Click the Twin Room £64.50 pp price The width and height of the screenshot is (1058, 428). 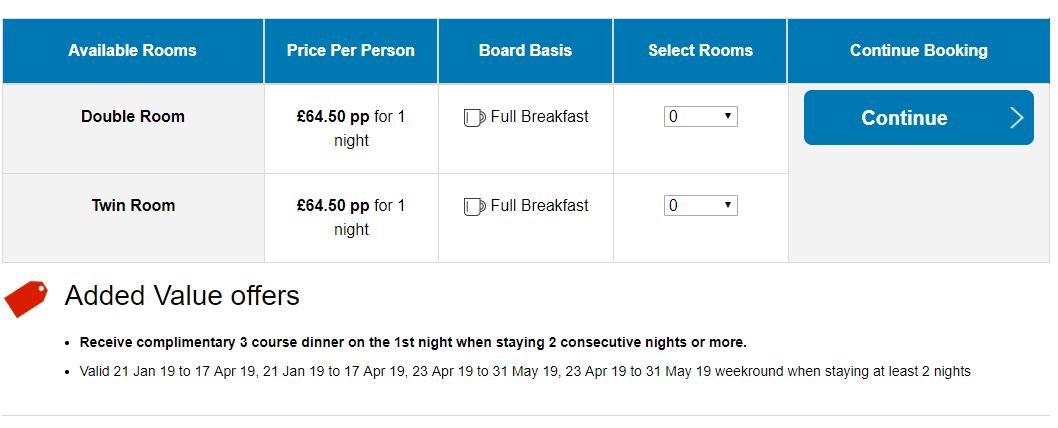(333, 205)
